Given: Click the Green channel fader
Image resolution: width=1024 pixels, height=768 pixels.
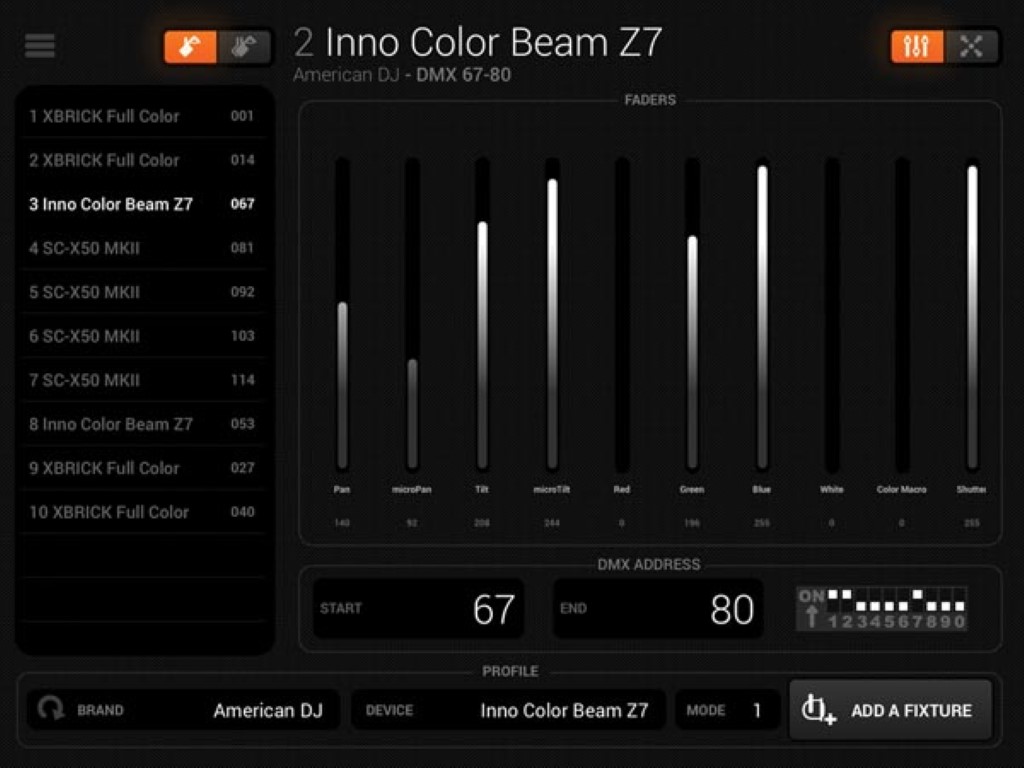Looking at the screenshot, I should click(x=692, y=352).
